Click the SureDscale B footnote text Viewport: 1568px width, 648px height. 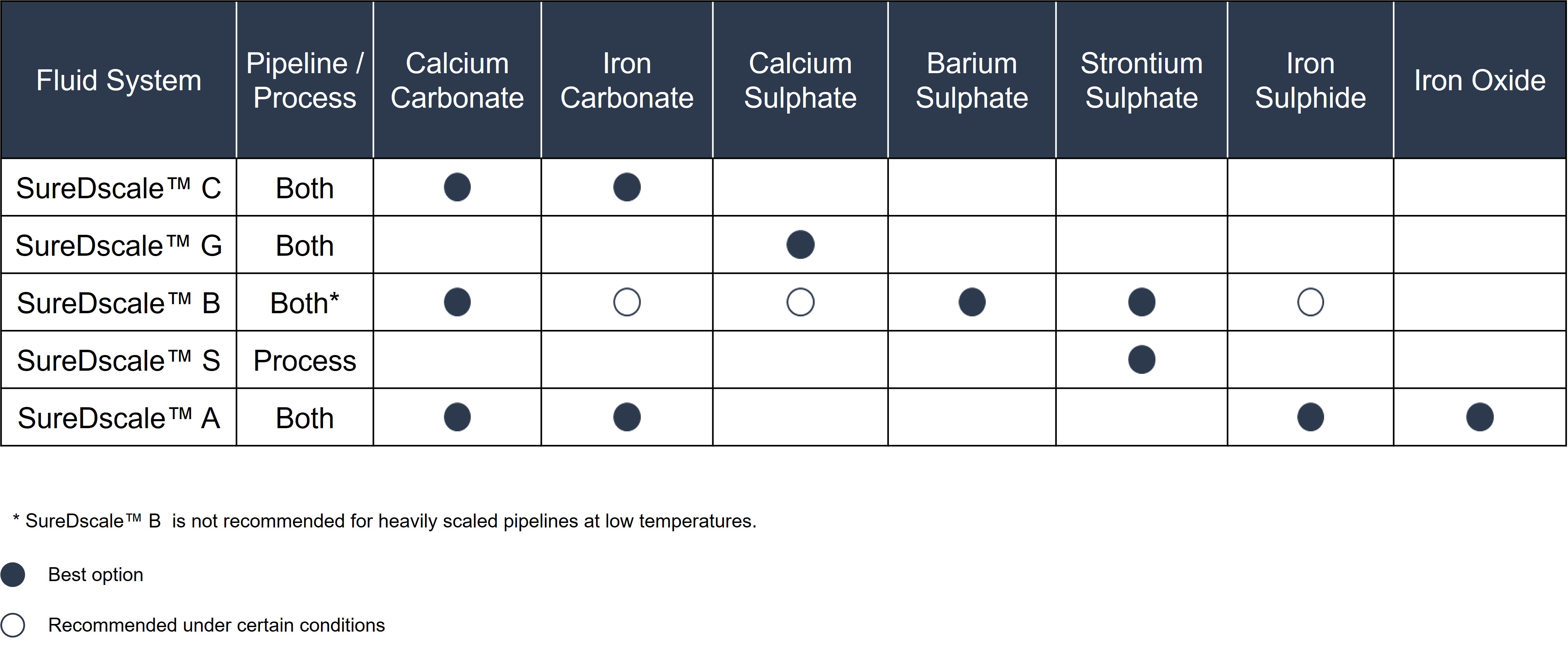point(385,521)
